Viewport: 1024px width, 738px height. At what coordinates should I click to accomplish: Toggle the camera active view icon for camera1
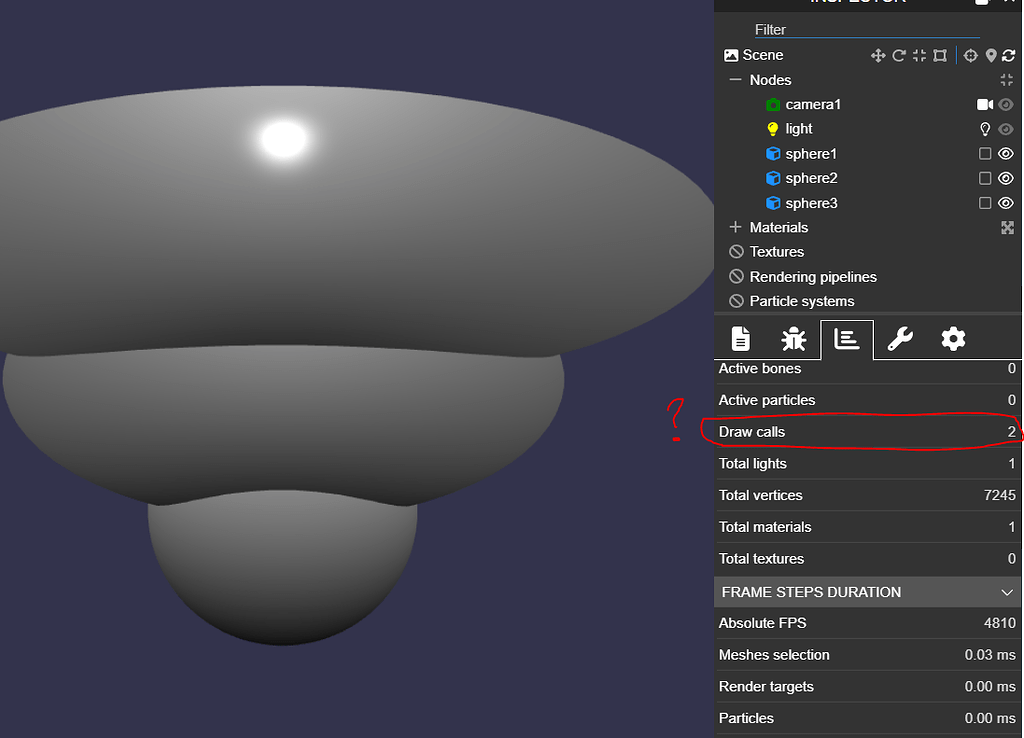pos(984,104)
